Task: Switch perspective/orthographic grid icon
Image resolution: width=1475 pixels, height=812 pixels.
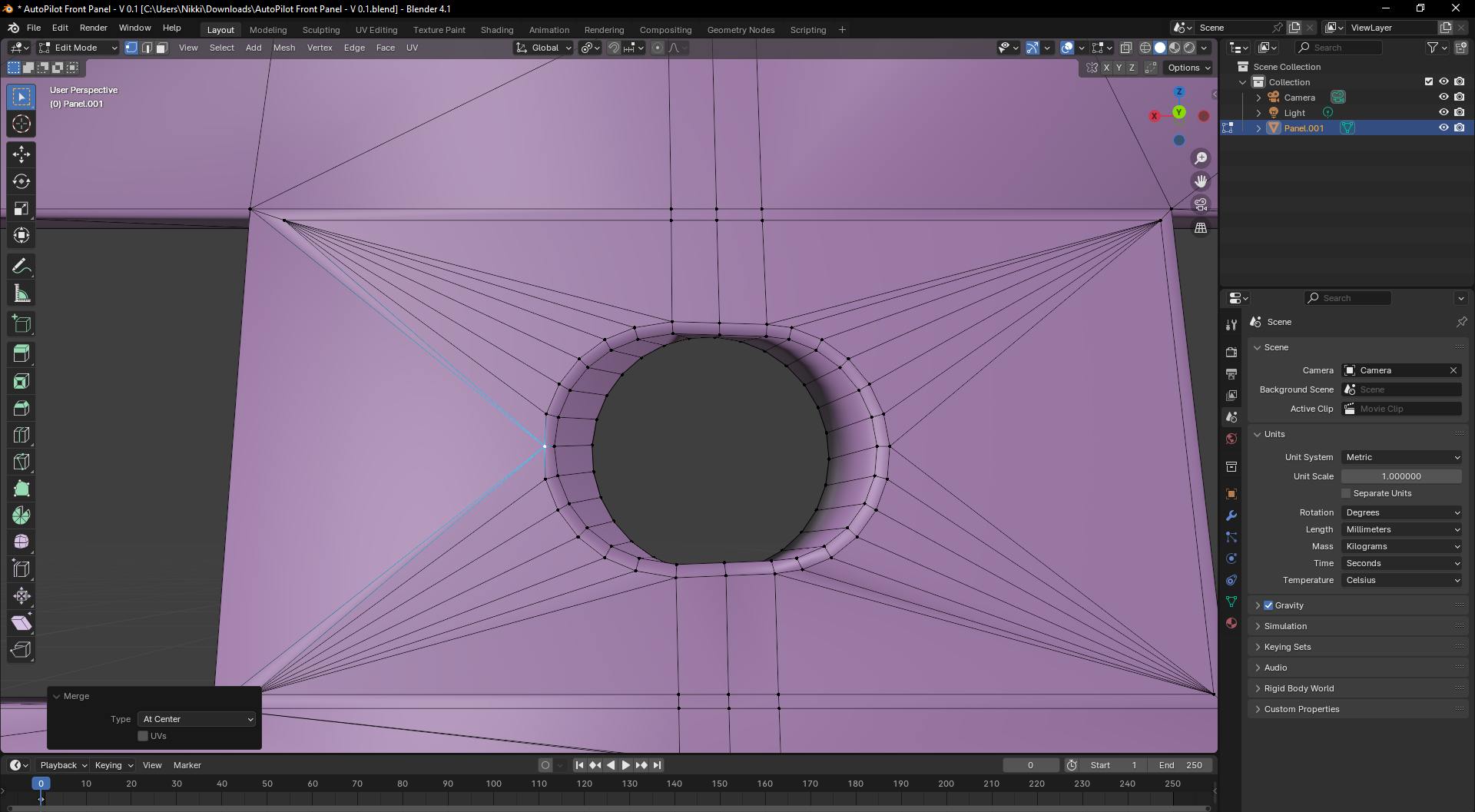Action: [1201, 227]
